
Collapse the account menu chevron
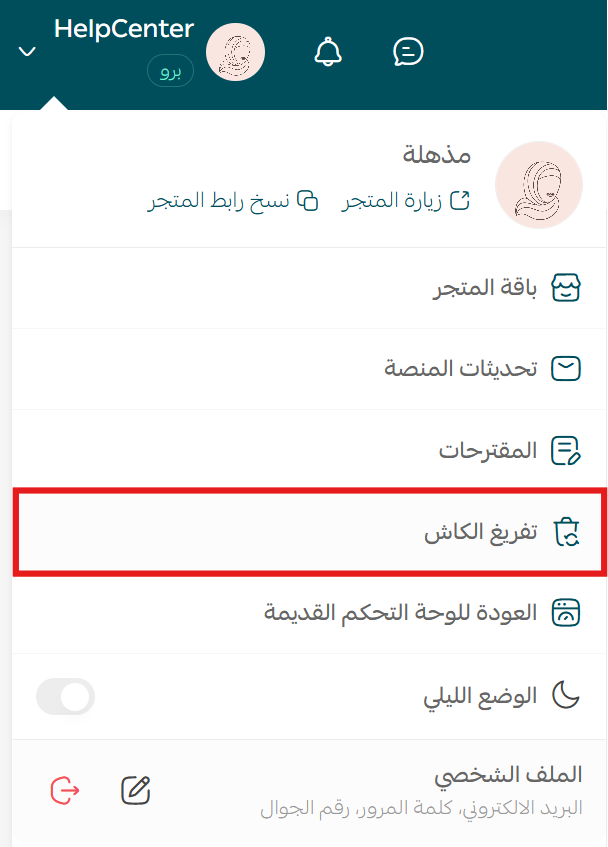click(x=27, y=52)
